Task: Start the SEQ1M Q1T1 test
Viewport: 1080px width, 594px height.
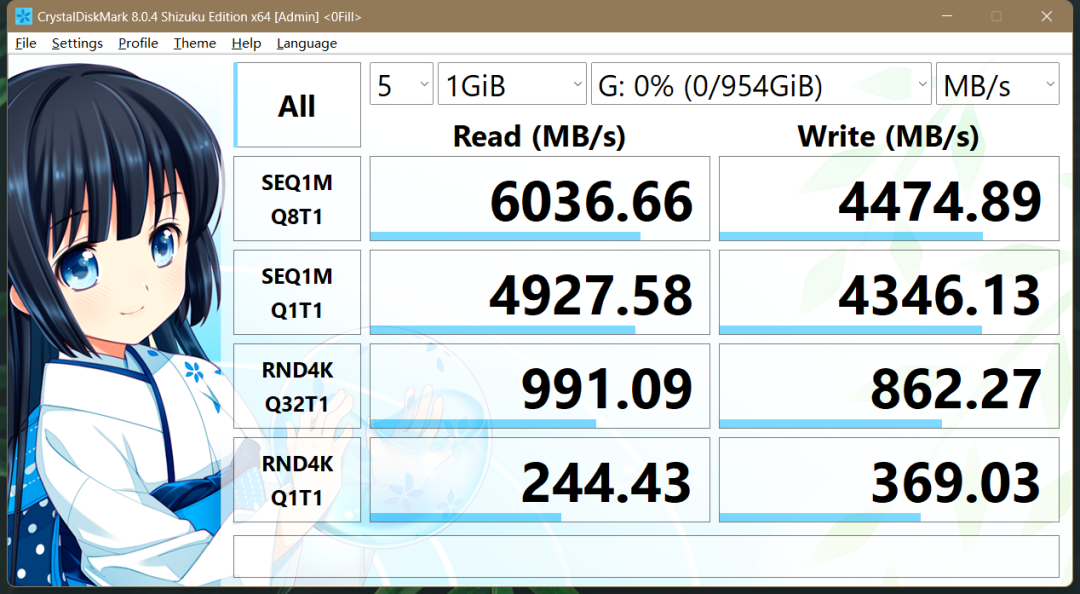Action: [297, 292]
